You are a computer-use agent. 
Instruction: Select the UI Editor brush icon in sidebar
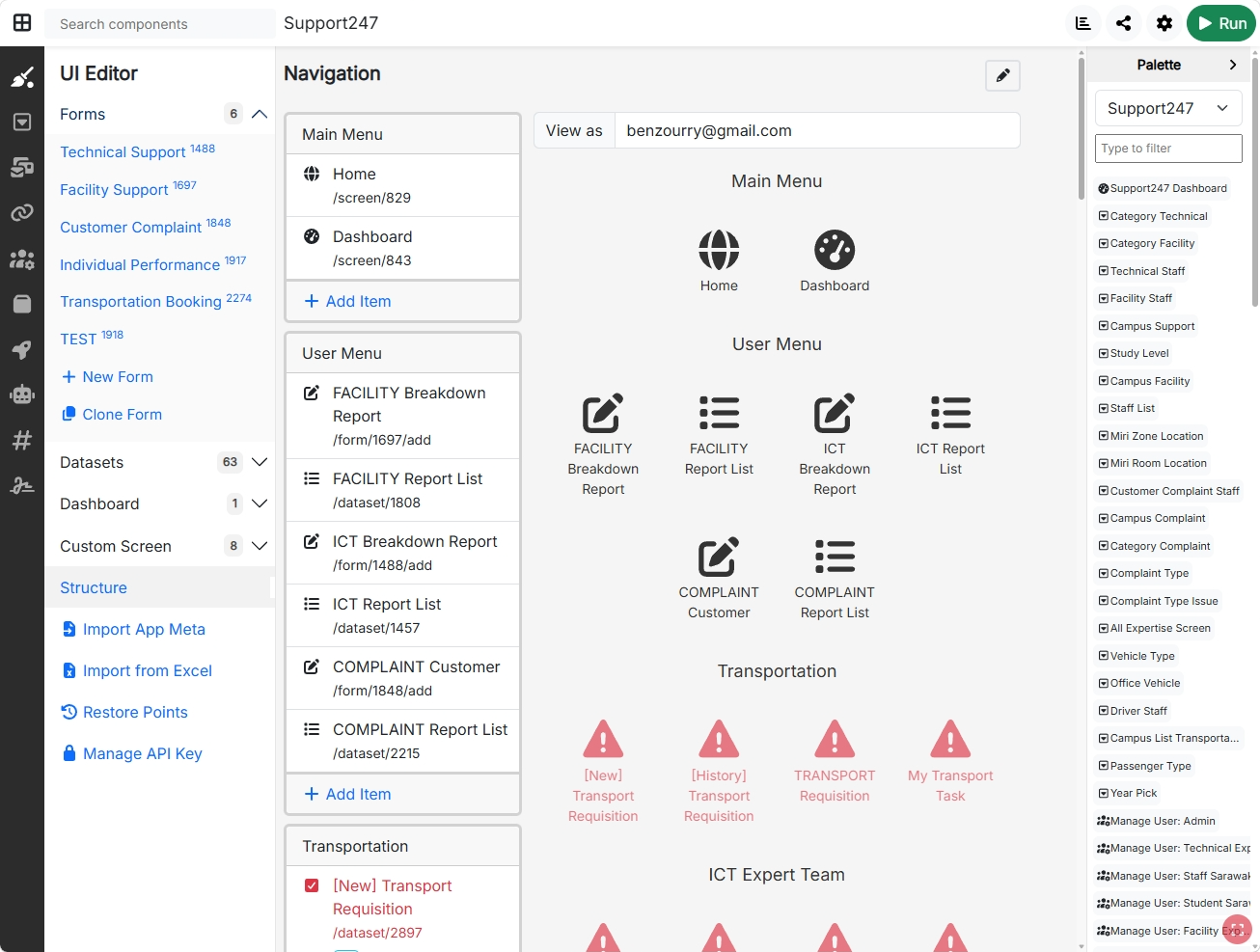pyautogui.click(x=22, y=77)
